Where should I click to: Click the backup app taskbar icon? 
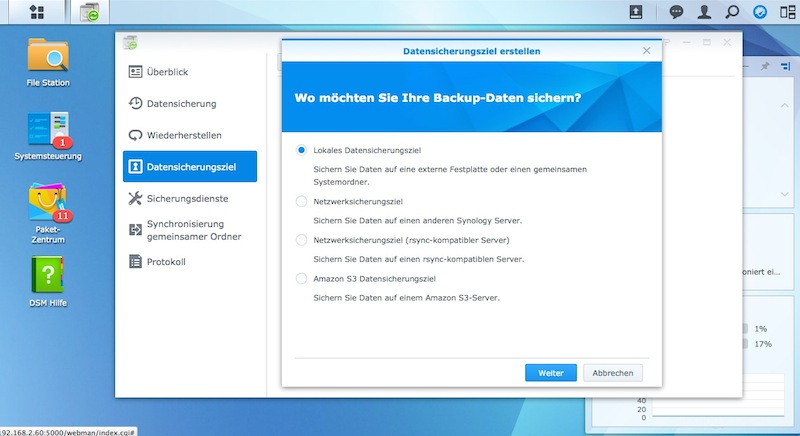pos(90,12)
